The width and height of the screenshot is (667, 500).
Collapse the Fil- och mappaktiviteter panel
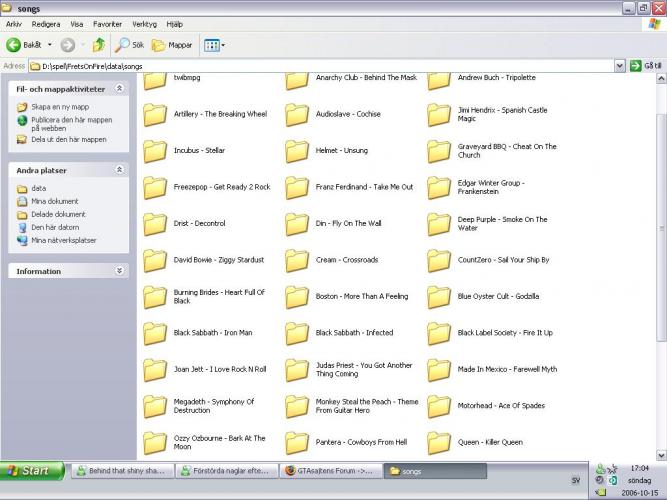119,88
